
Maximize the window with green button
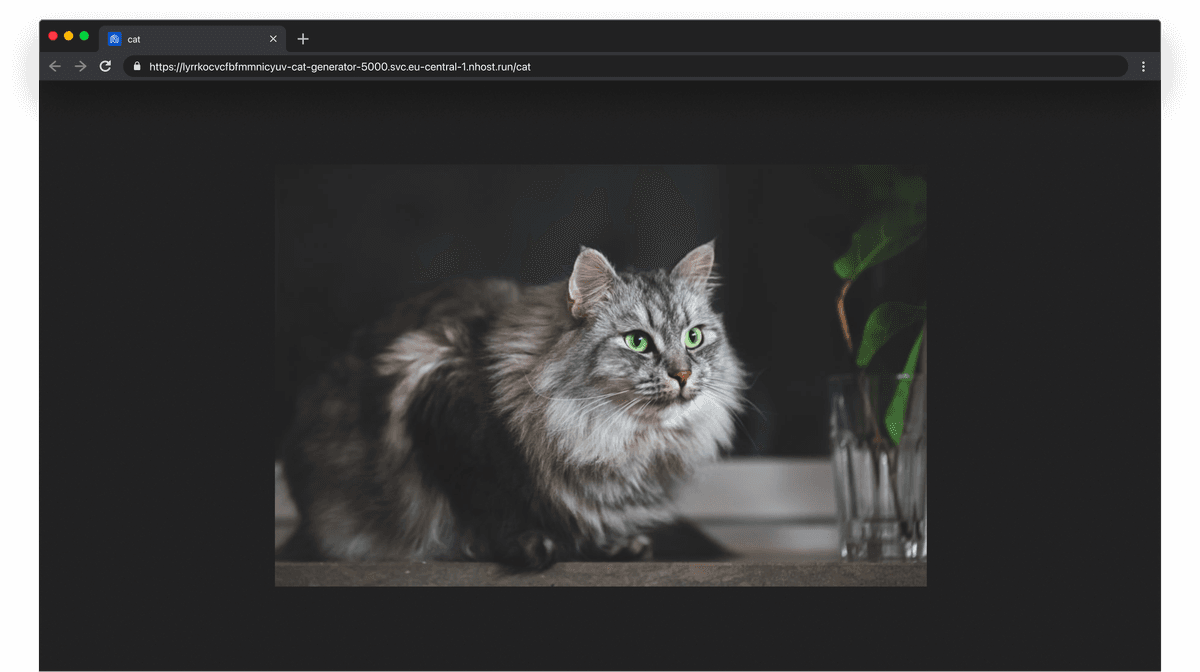coord(84,36)
